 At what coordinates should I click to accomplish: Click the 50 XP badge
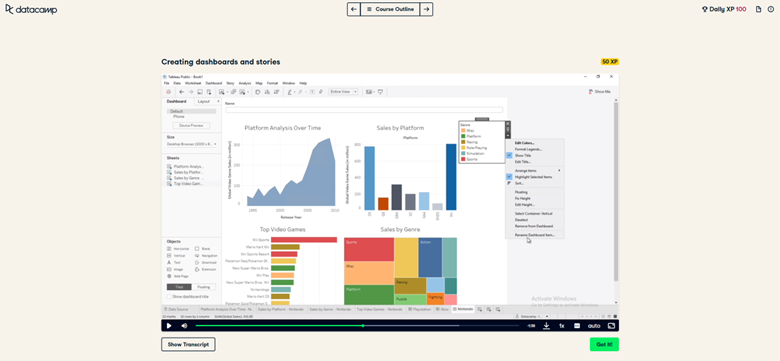[610, 62]
